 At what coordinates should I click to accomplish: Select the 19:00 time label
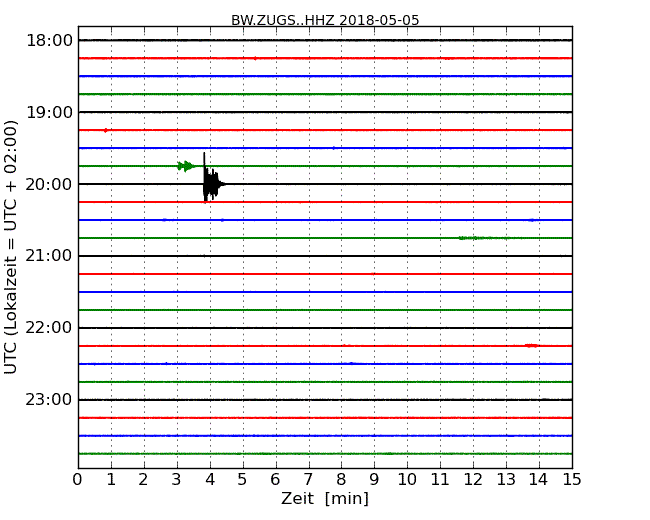[x=49, y=112]
